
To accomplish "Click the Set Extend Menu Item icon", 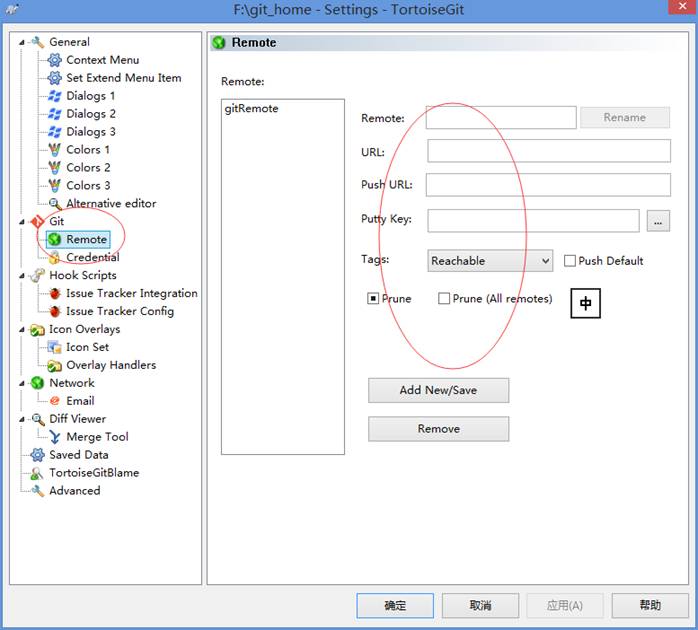I will pos(54,78).
